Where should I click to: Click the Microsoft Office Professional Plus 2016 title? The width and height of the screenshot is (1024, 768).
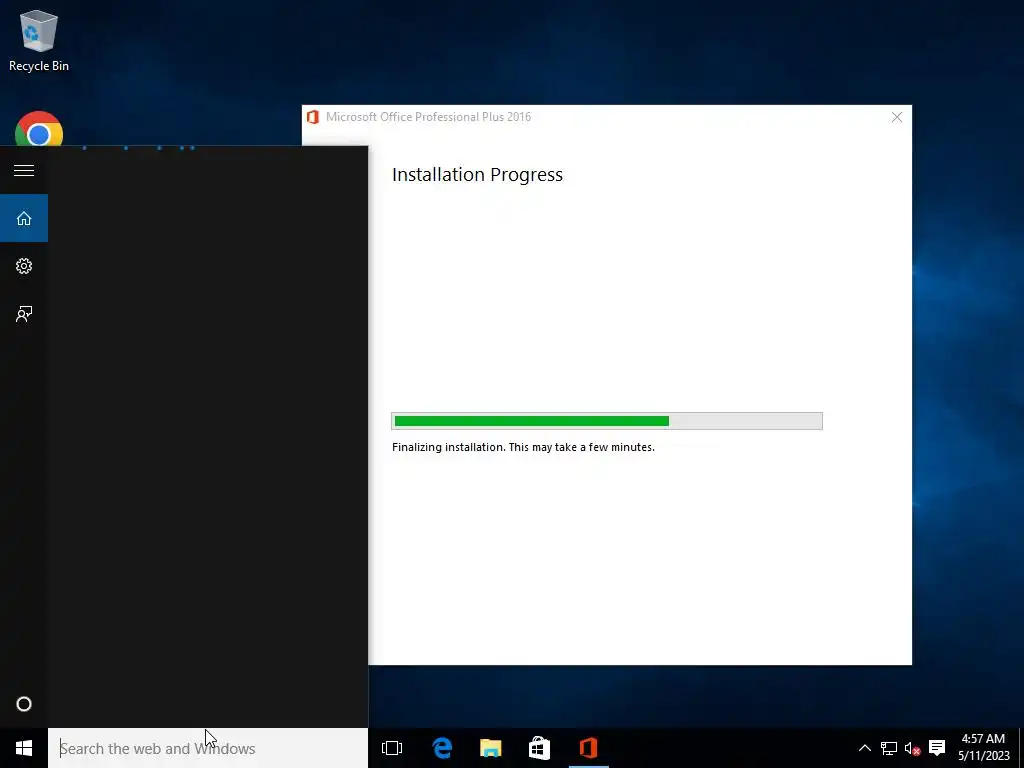pos(428,117)
